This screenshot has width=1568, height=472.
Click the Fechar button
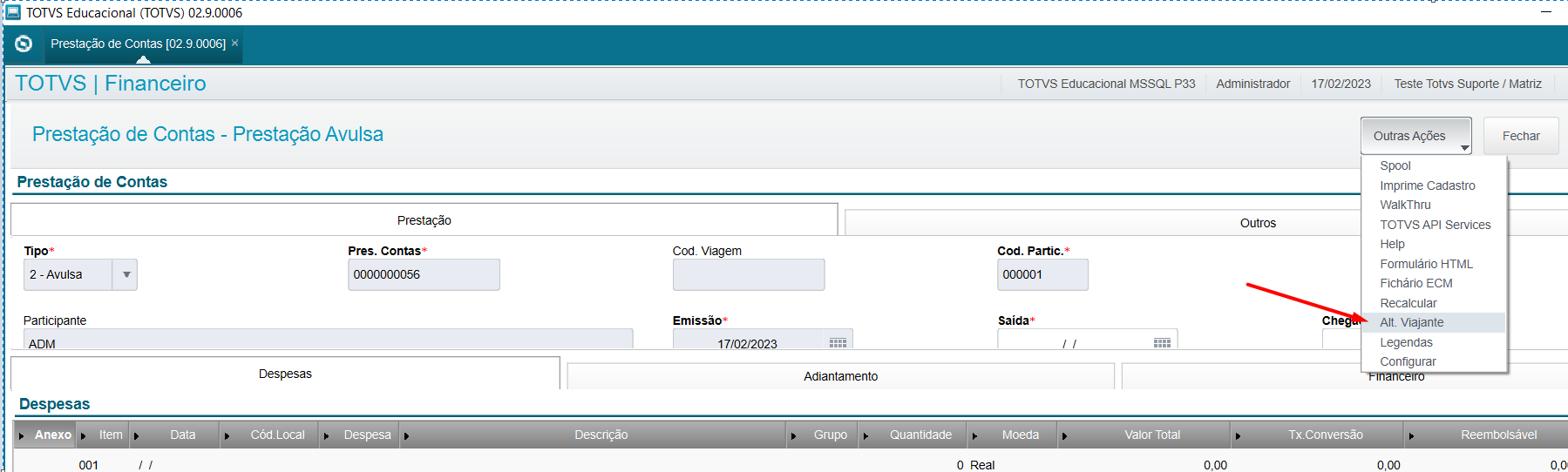(x=1521, y=136)
